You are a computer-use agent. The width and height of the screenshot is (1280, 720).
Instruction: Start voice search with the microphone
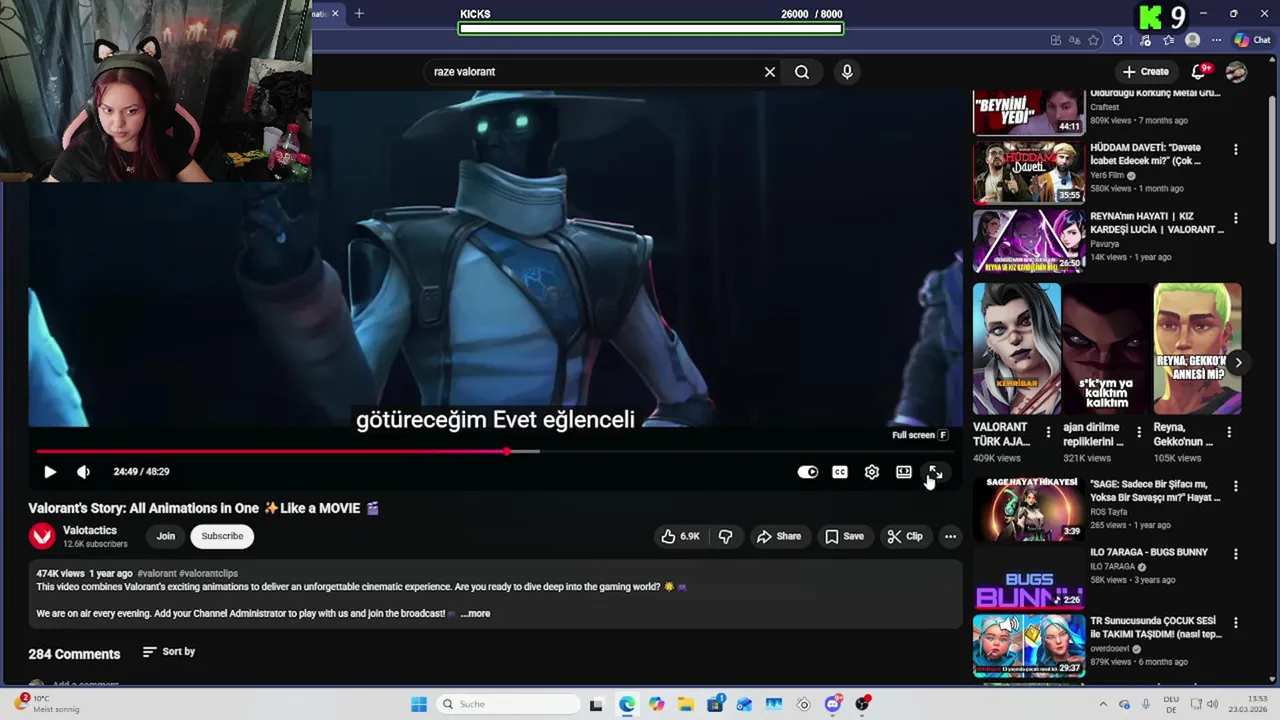(847, 72)
